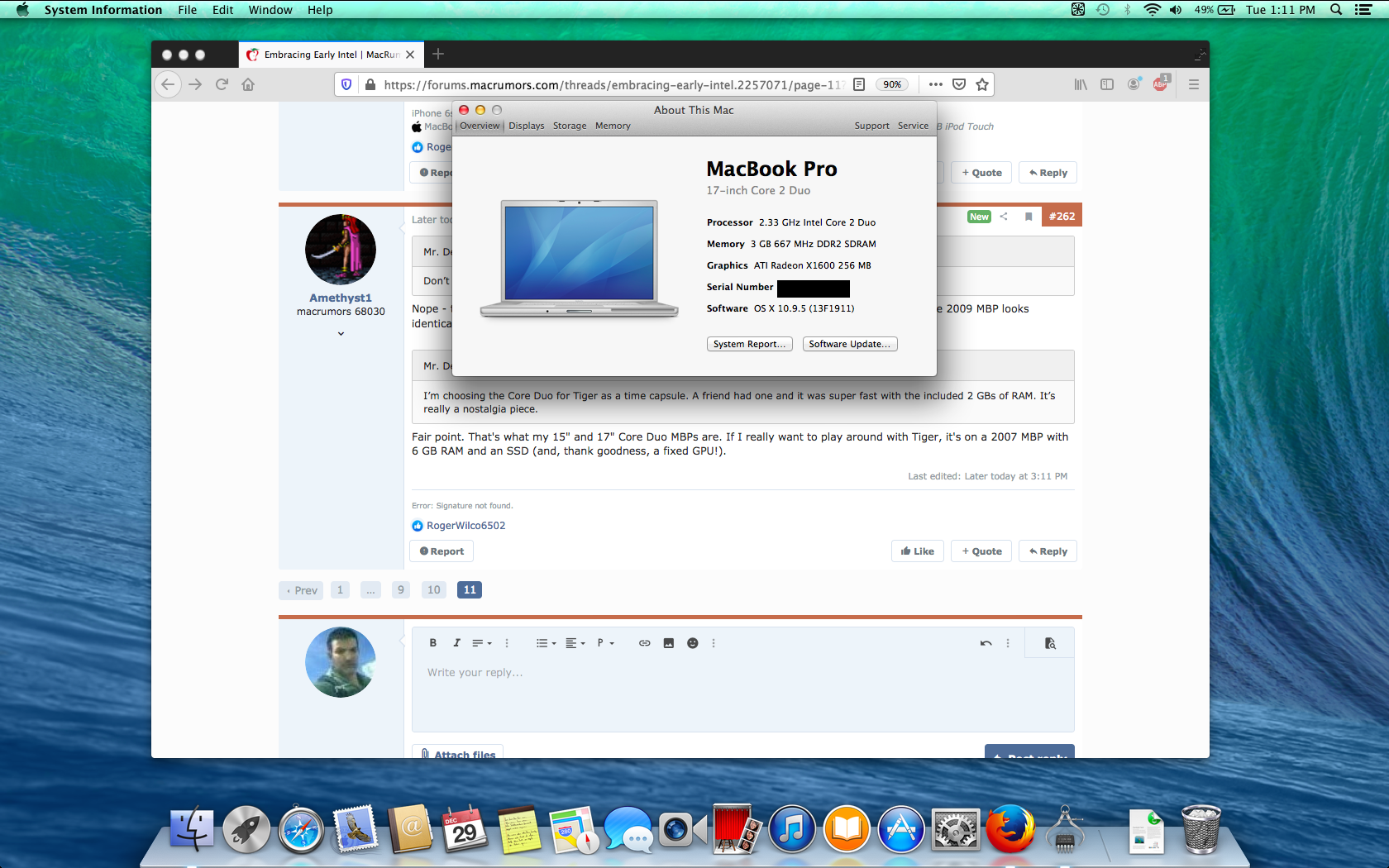Open Firefox hamburger menu
Image resolution: width=1389 pixels, height=868 pixels.
(x=1194, y=84)
